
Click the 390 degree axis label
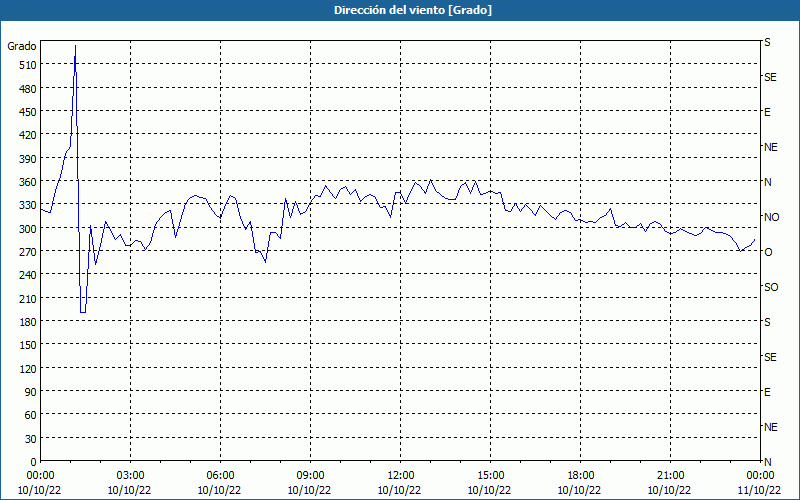click(x=28, y=159)
